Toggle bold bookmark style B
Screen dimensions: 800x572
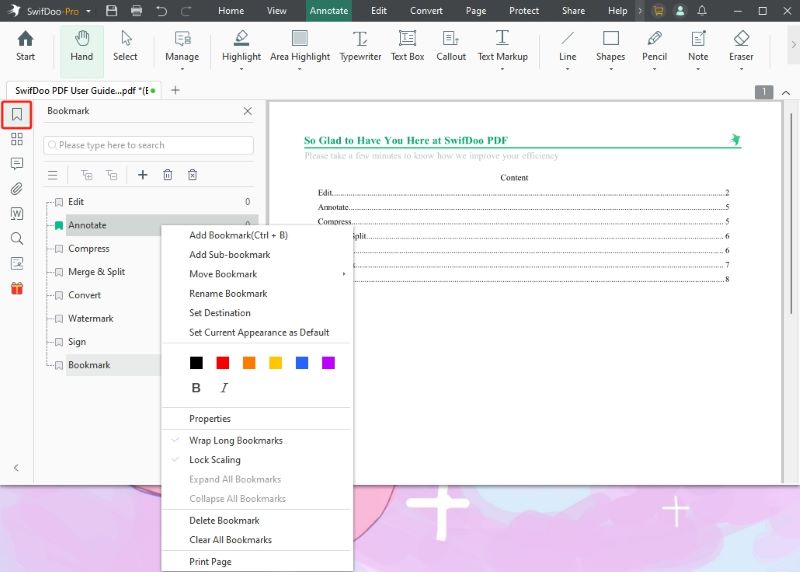pyautogui.click(x=196, y=388)
